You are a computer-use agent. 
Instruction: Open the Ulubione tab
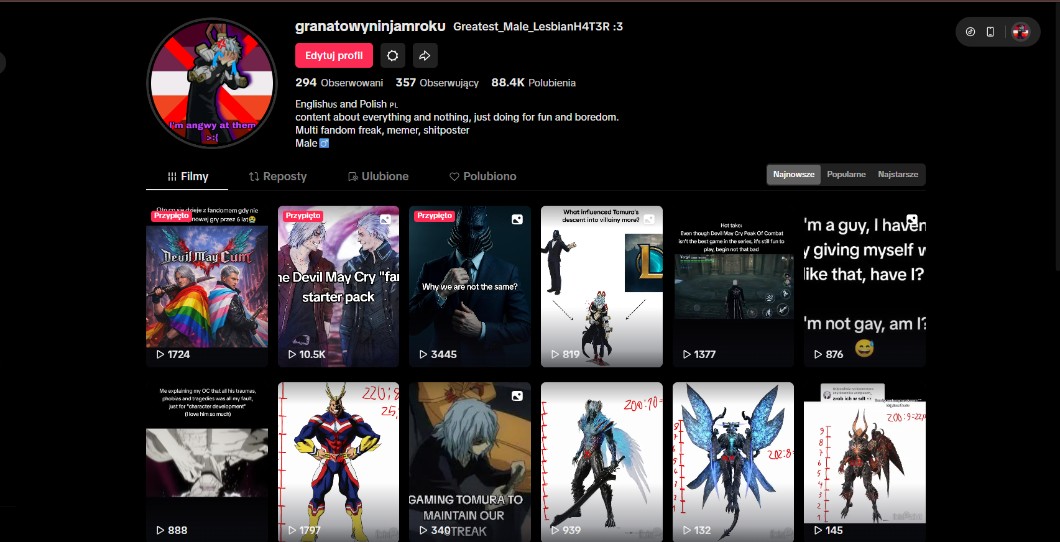point(378,176)
